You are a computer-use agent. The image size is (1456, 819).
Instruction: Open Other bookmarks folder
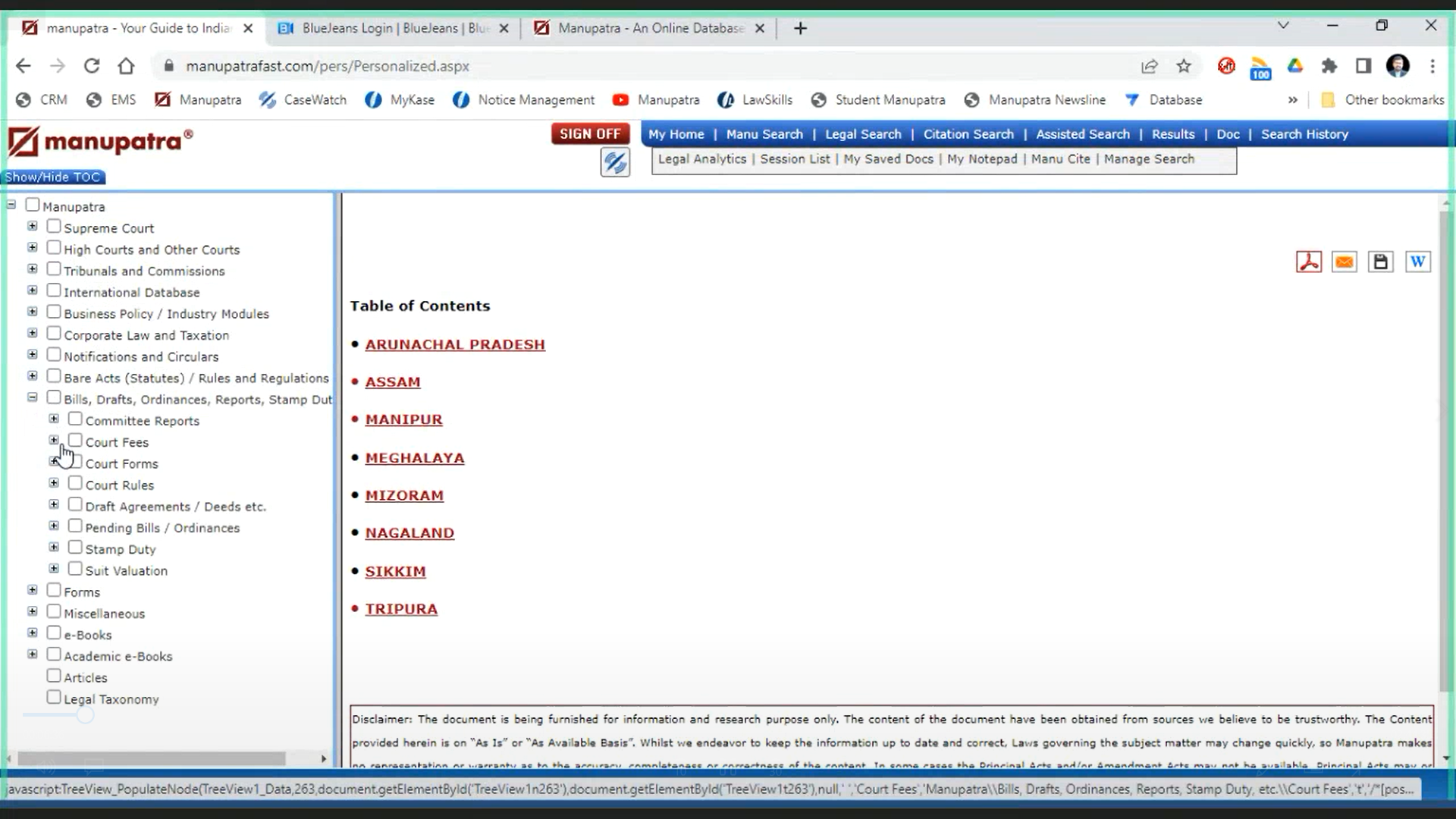(x=1382, y=99)
